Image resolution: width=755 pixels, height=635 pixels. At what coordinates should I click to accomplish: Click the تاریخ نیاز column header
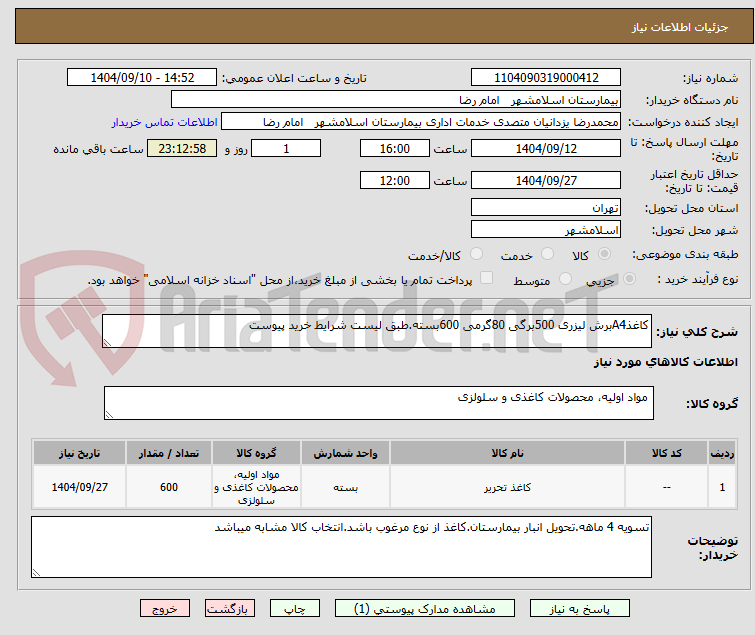[79, 453]
